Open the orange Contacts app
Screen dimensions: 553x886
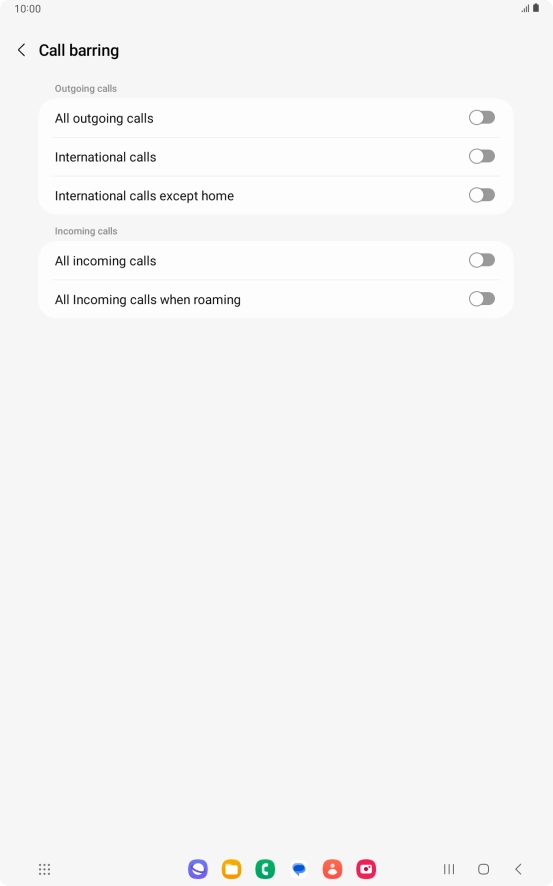[x=332, y=869]
